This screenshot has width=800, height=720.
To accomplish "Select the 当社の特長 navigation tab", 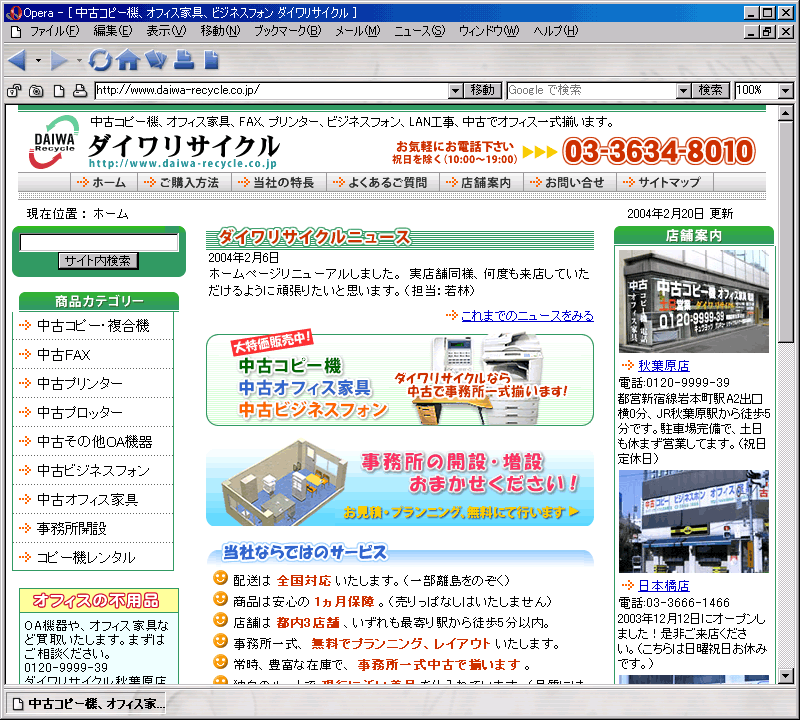I will (x=279, y=183).
